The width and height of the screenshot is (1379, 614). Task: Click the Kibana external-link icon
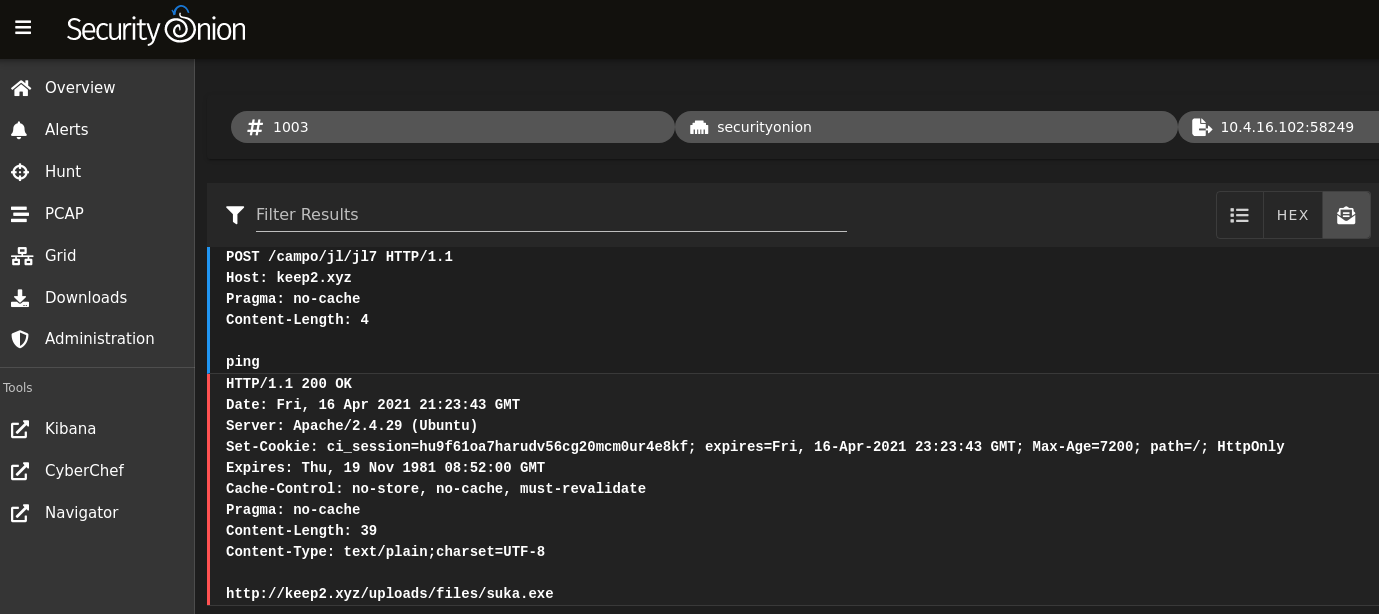(x=20, y=429)
